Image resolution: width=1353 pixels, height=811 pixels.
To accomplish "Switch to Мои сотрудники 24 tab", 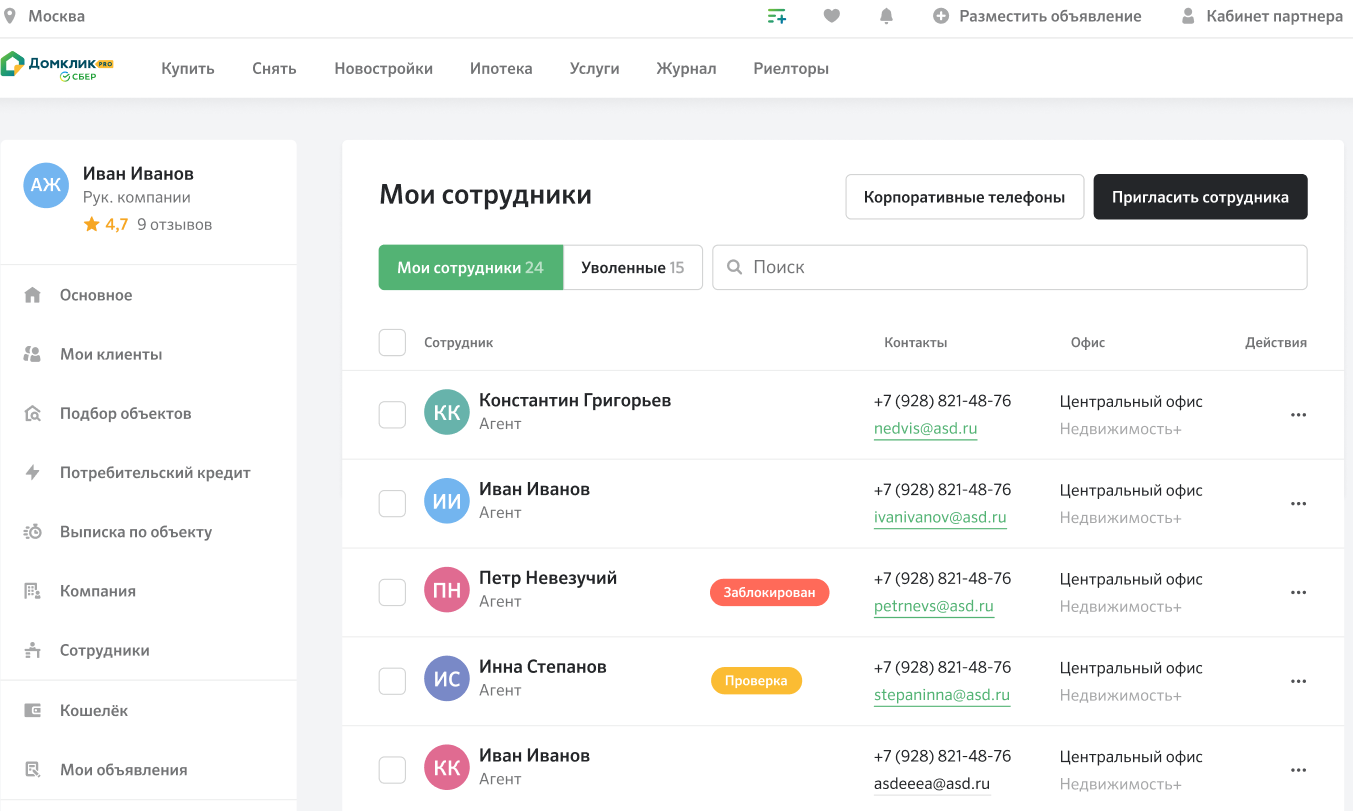I will 471,268.
